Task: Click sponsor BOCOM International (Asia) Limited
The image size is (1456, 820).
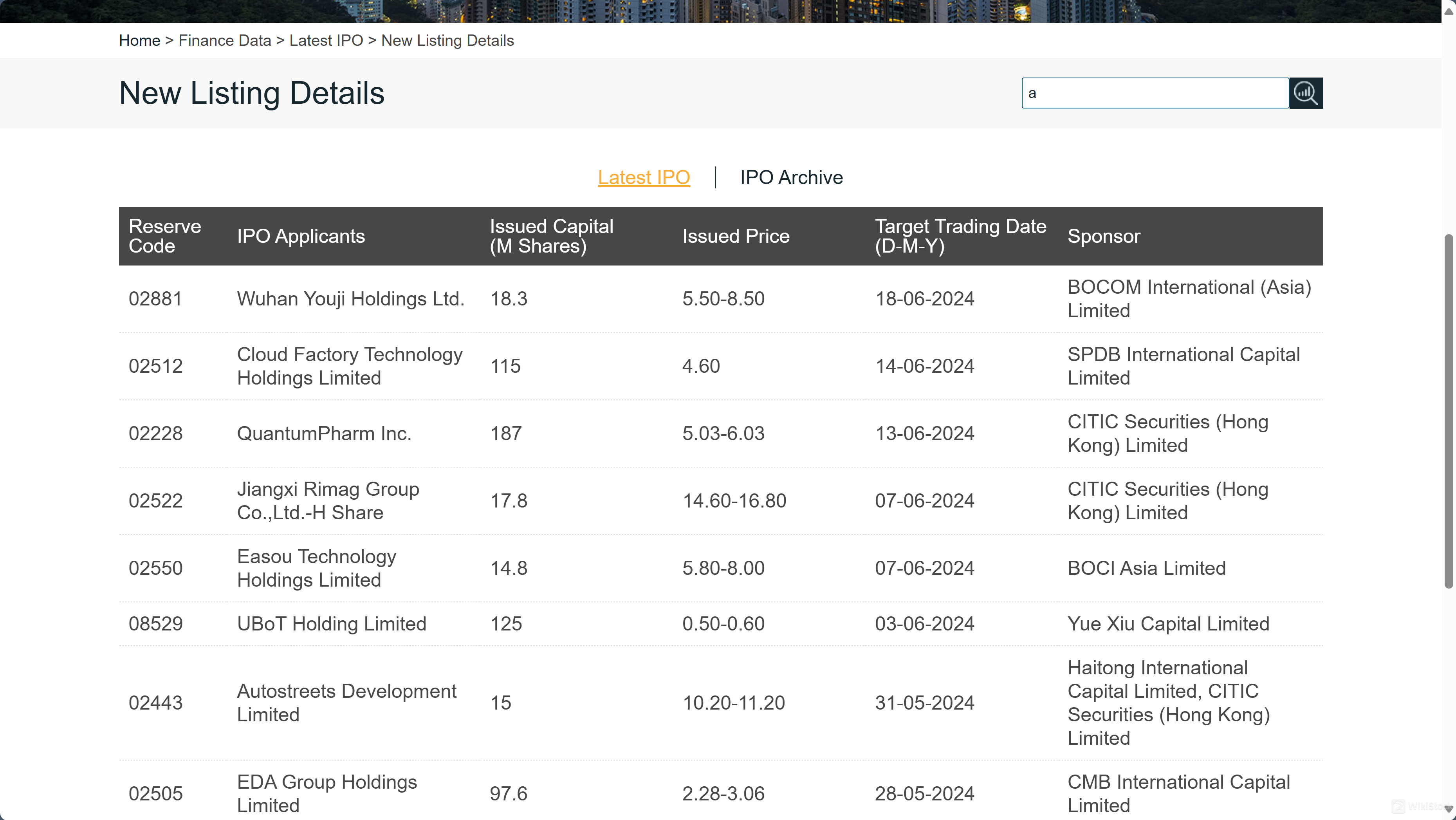Action: [1189, 299]
